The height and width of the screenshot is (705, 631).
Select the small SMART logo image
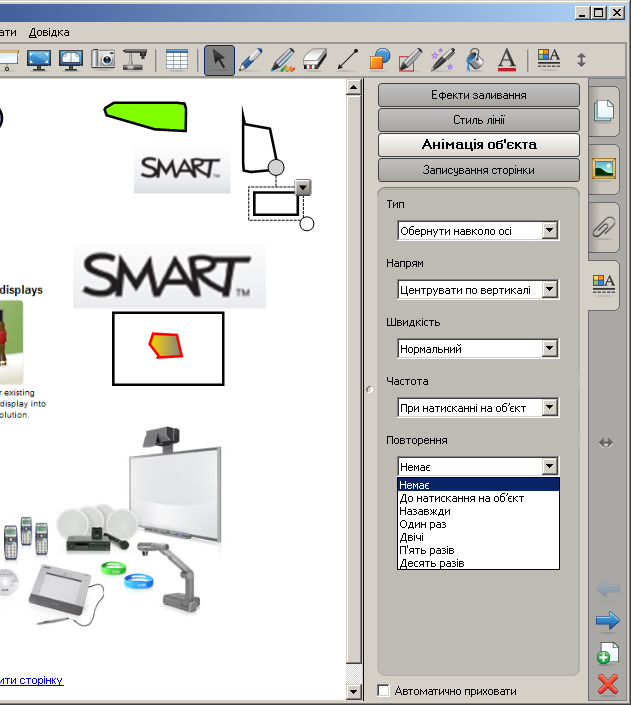point(182,169)
